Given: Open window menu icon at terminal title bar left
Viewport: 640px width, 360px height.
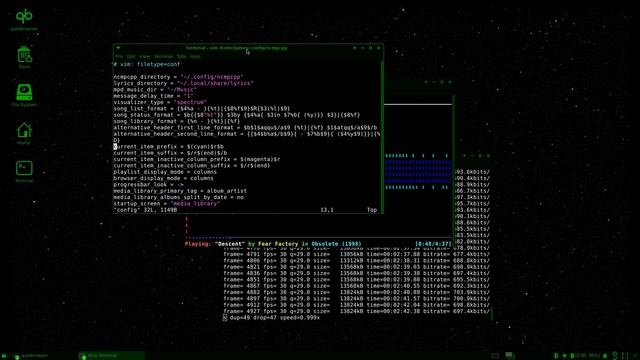Looking at the screenshot, I should (118, 48).
